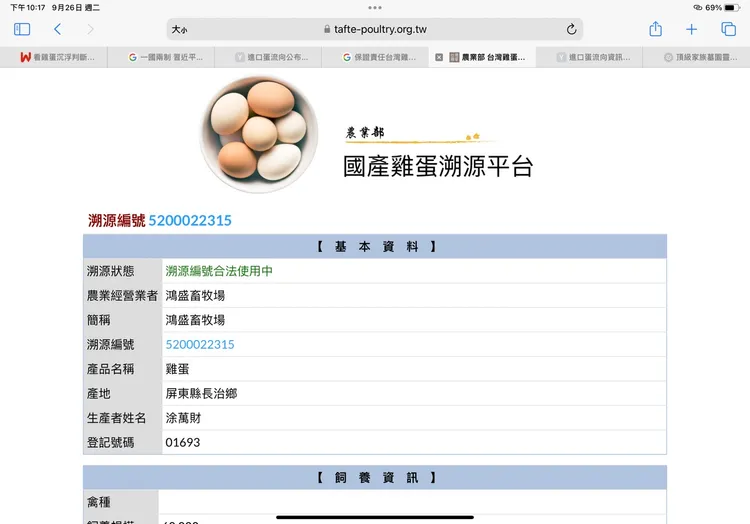Click the 飼養資訊 section header
This screenshot has width=750, height=524.
(375, 477)
